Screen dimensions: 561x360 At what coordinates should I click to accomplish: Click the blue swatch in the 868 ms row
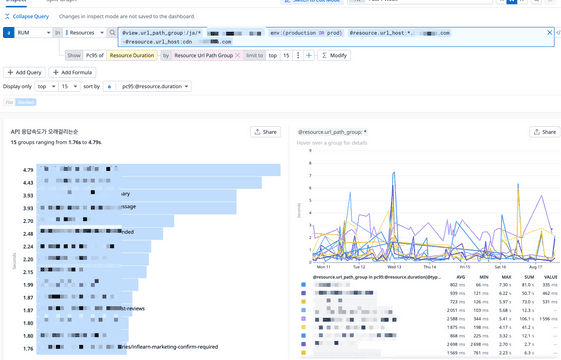303,336
